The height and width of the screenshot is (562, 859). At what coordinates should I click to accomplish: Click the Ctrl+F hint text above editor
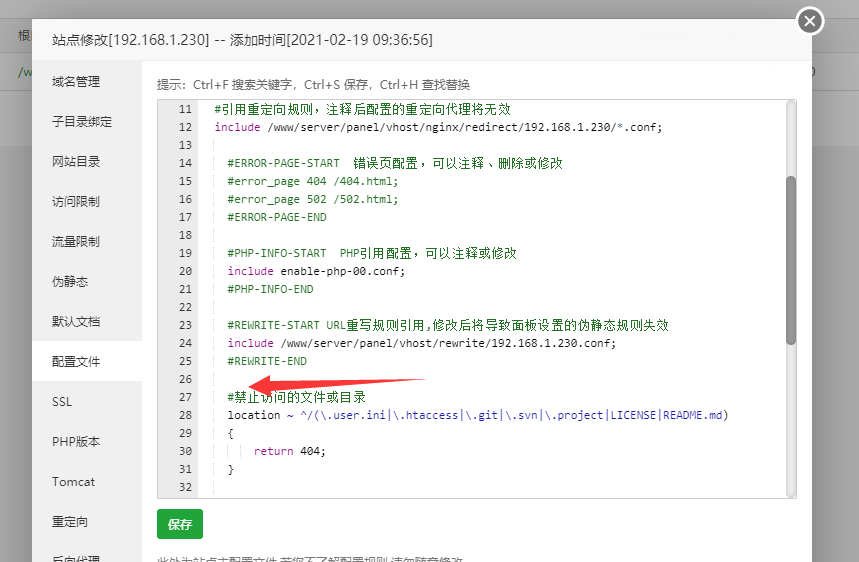click(x=313, y=85)
